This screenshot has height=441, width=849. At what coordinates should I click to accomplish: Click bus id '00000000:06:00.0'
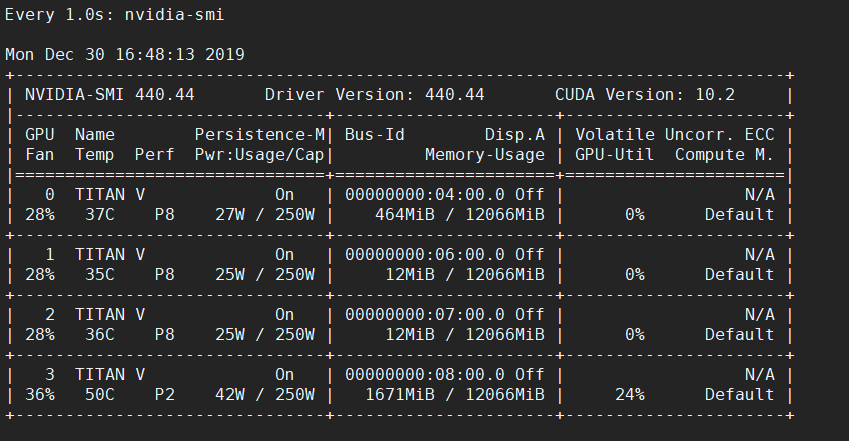(424, 255)
